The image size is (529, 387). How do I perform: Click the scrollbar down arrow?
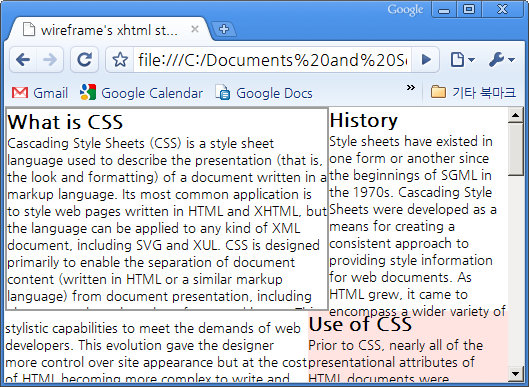coord(515,374)
